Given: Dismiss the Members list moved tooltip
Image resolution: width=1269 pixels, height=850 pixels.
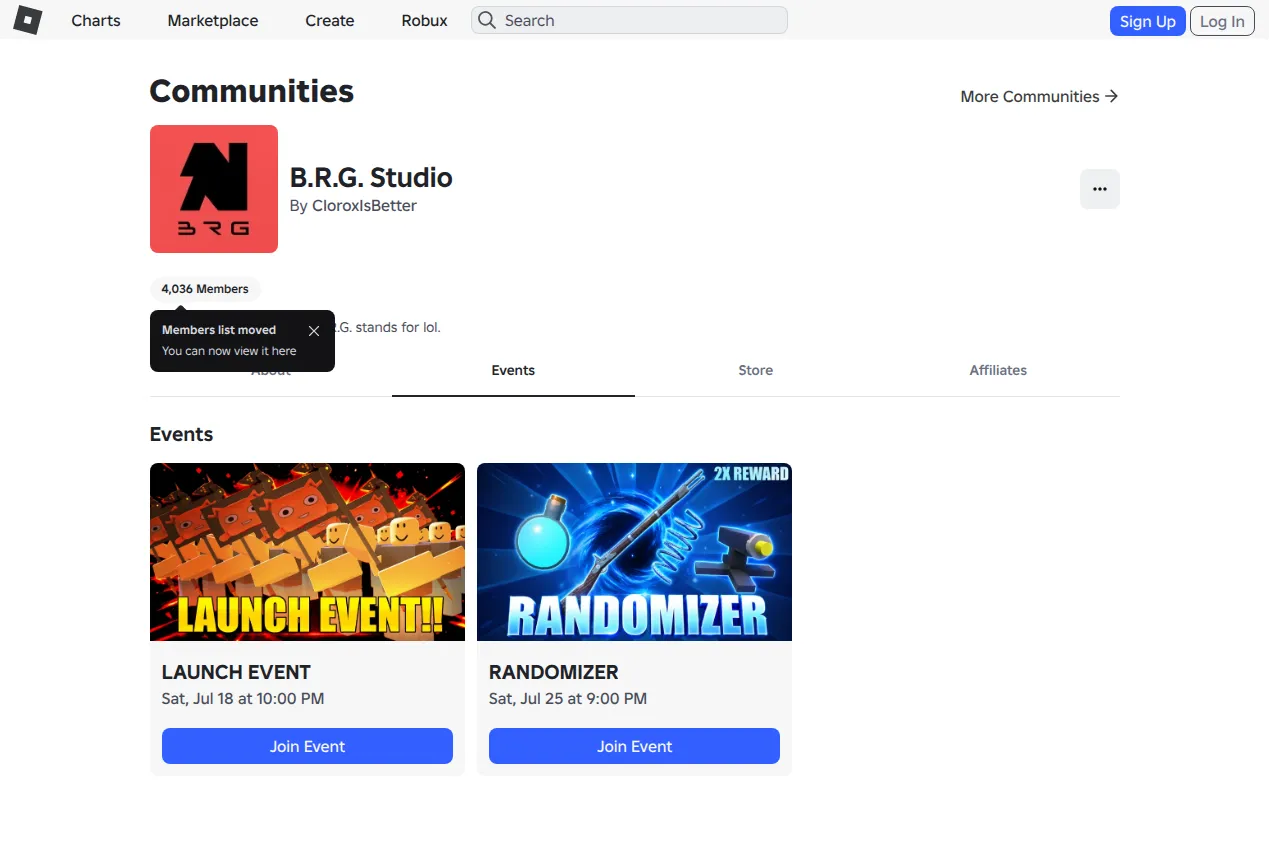Looking at the screenshot, I should click(x=314, y=331).
